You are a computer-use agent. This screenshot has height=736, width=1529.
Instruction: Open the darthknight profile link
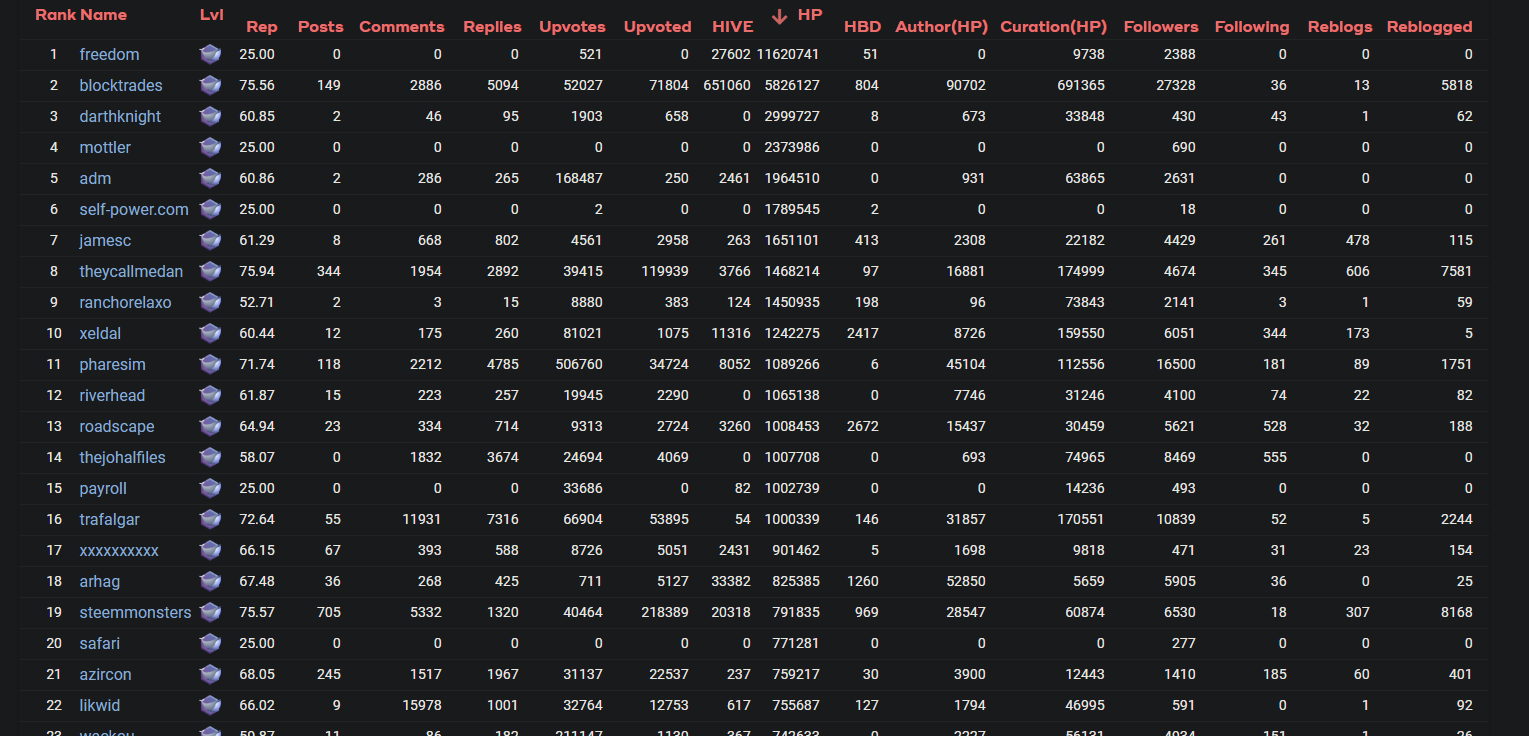120,116
